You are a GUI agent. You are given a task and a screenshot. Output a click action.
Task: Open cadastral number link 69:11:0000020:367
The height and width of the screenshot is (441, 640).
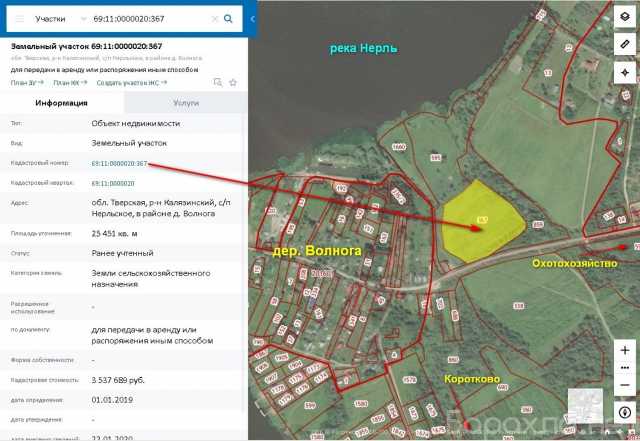click(119, 163)
